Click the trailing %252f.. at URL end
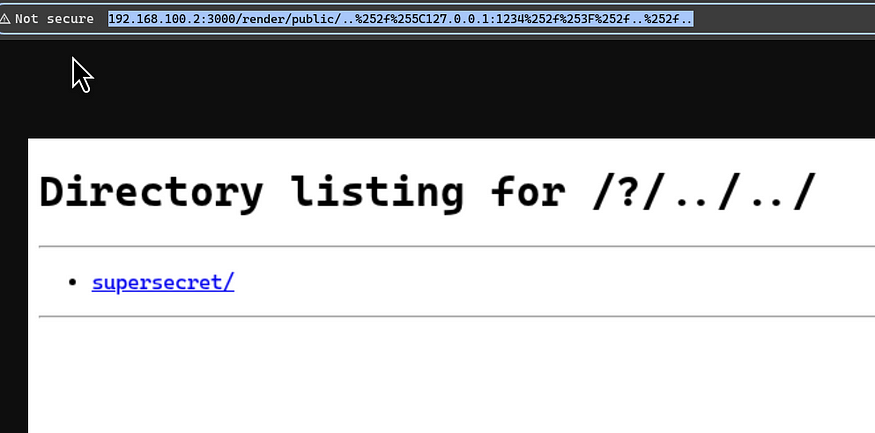Image resolution: width=875 pixels, height=433 pixels. point(669,19)
